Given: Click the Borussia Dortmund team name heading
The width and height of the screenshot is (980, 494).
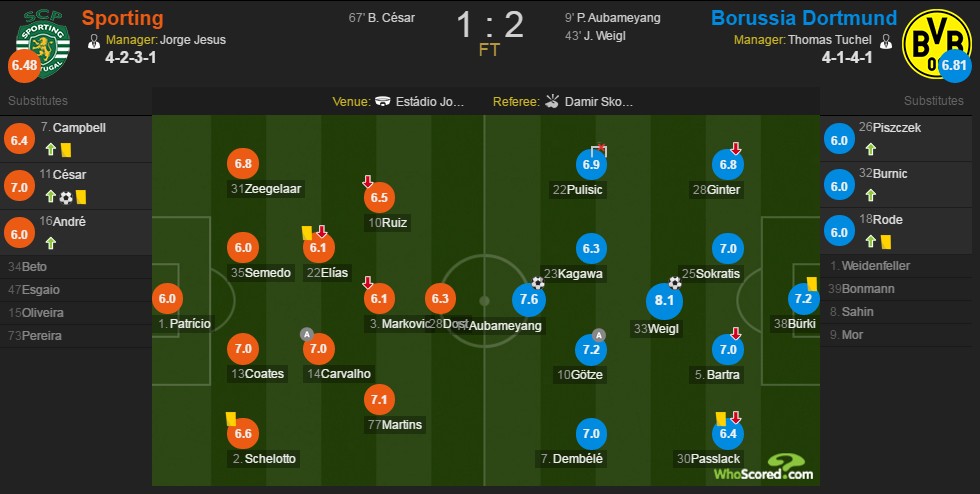Looking at the screenshot, I should [x=804, y=18].
